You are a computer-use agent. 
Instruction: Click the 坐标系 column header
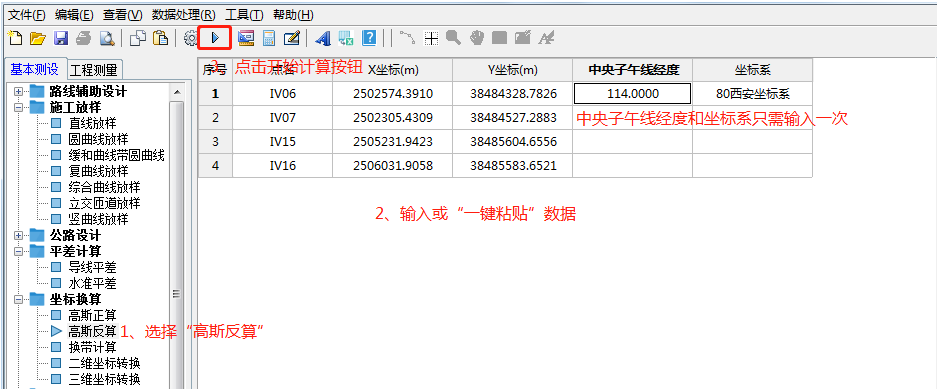coord(753,70)
